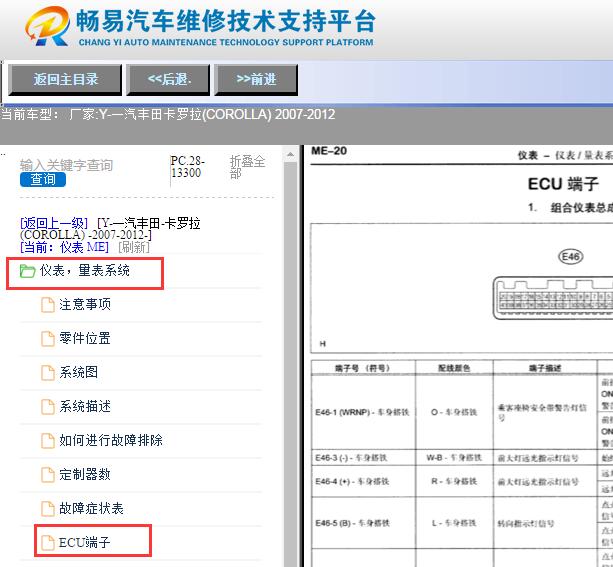Click the 返回上一级 link
The image size is (613, 567).
pyautogui.click(x=54, y=223)
